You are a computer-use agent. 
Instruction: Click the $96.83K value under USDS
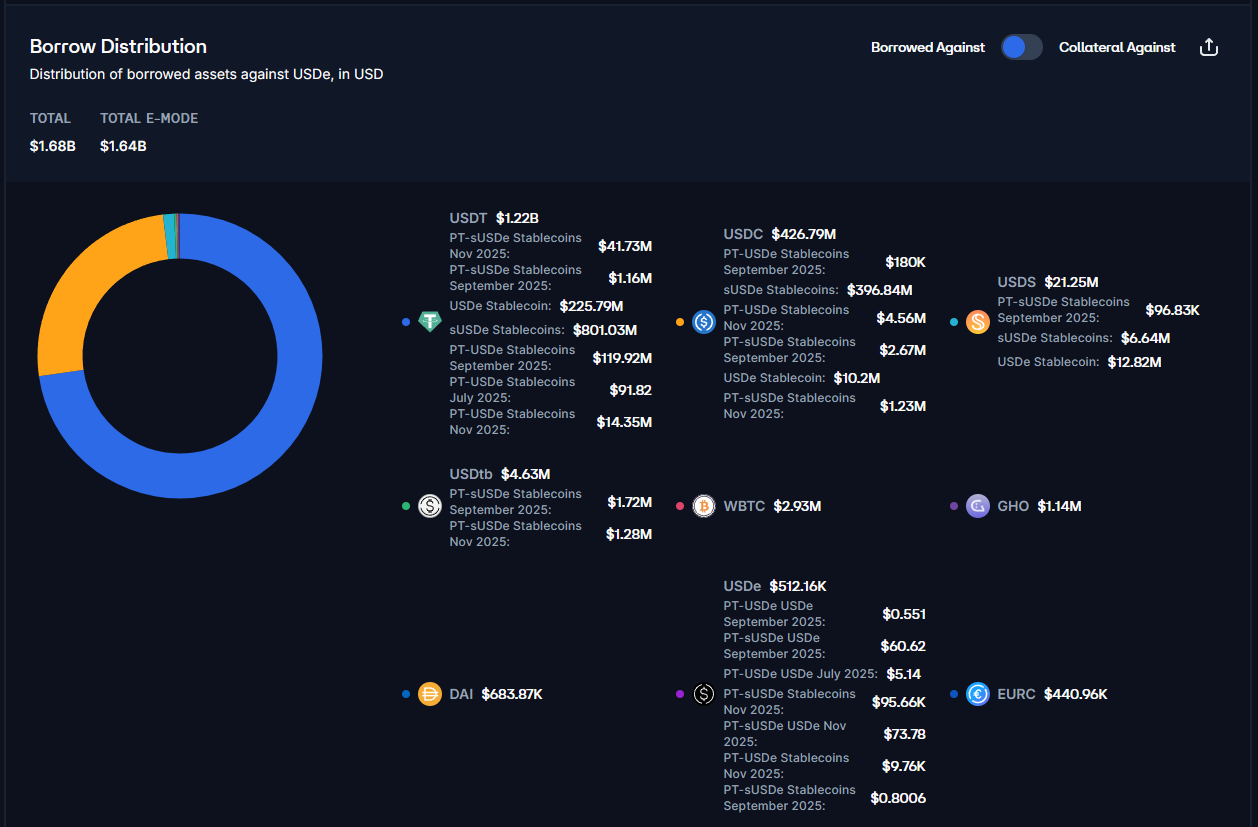[x=1172, y=310]
